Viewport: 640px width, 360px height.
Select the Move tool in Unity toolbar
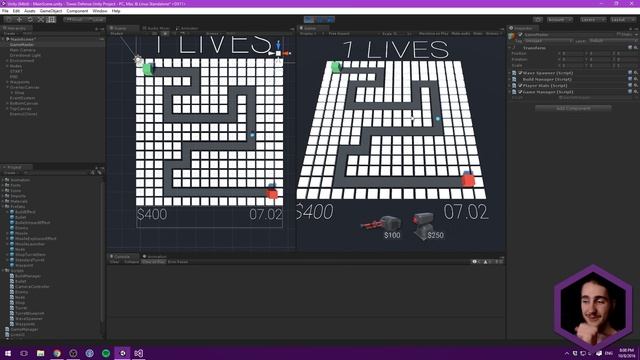pos(19,20)
